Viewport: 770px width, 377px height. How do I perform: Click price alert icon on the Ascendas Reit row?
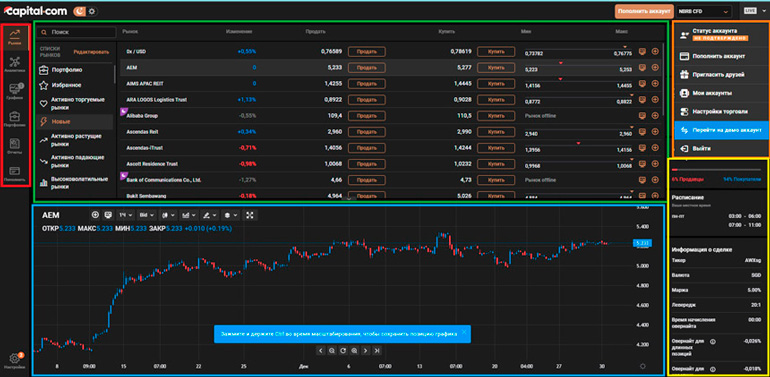(642, 132)
